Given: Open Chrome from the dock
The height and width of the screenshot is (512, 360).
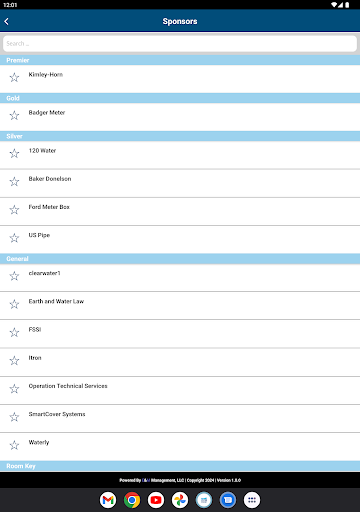Looking at the screenshot, I should coord(132,500).
